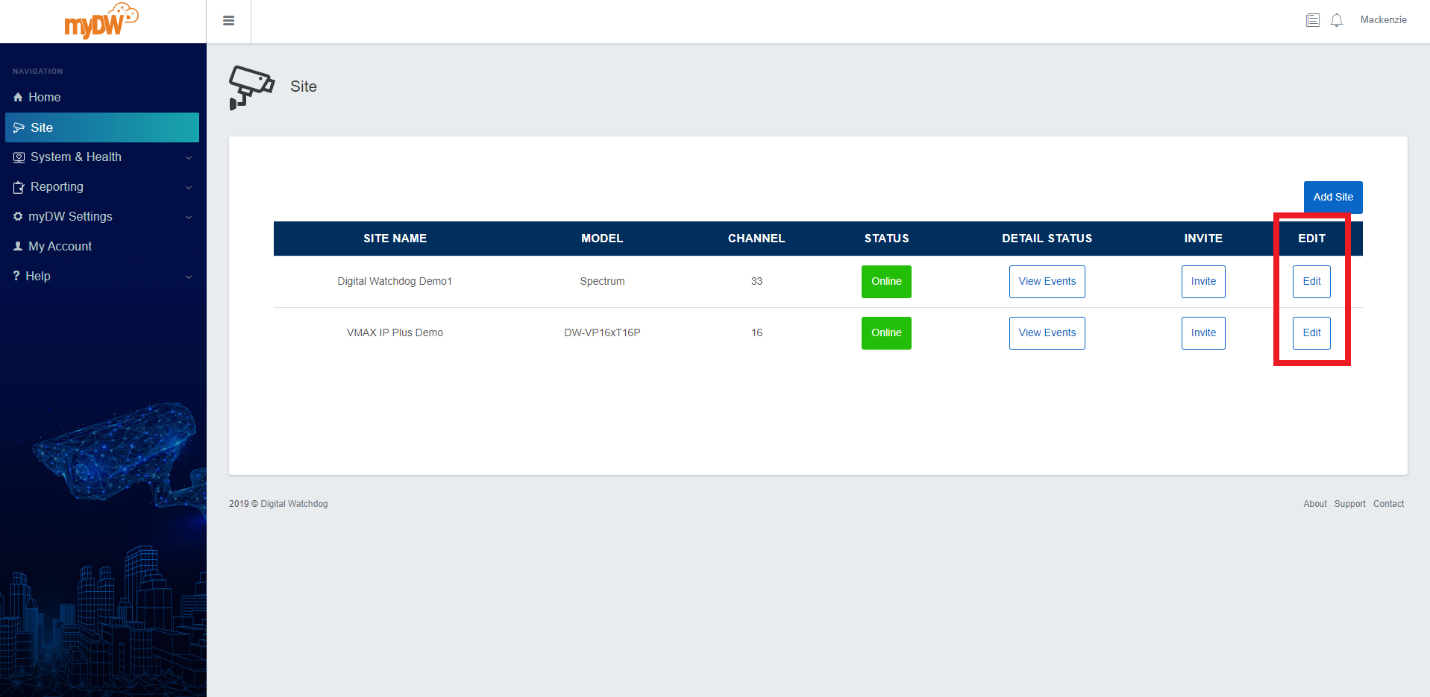
Task: Open the news list icon in header
Action: (x=1313, y=20)
